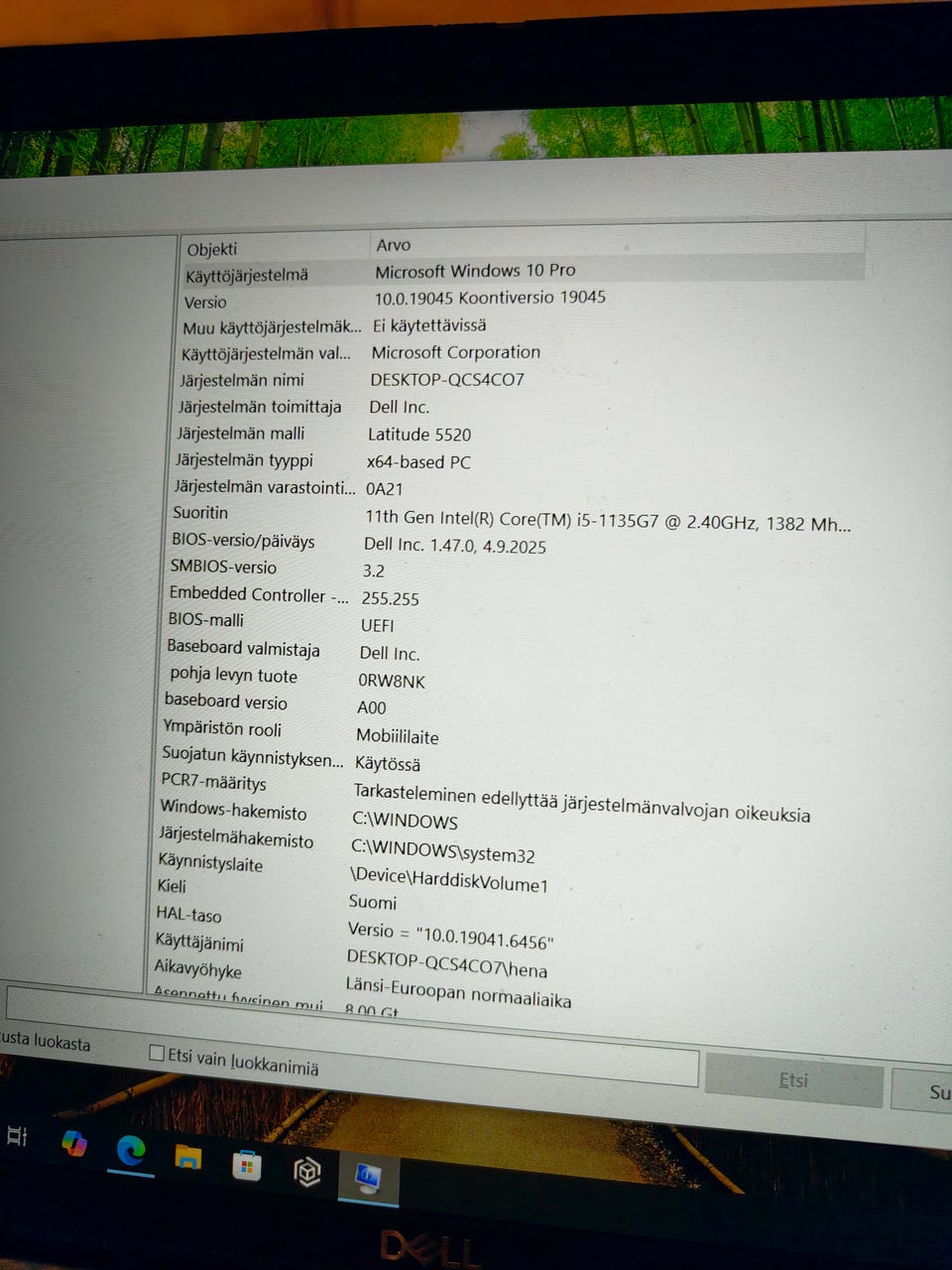Screen dimensions: 952x1270
Task: Select the 'PCR7-määritys' row
Action: click(x=213, y=783)
